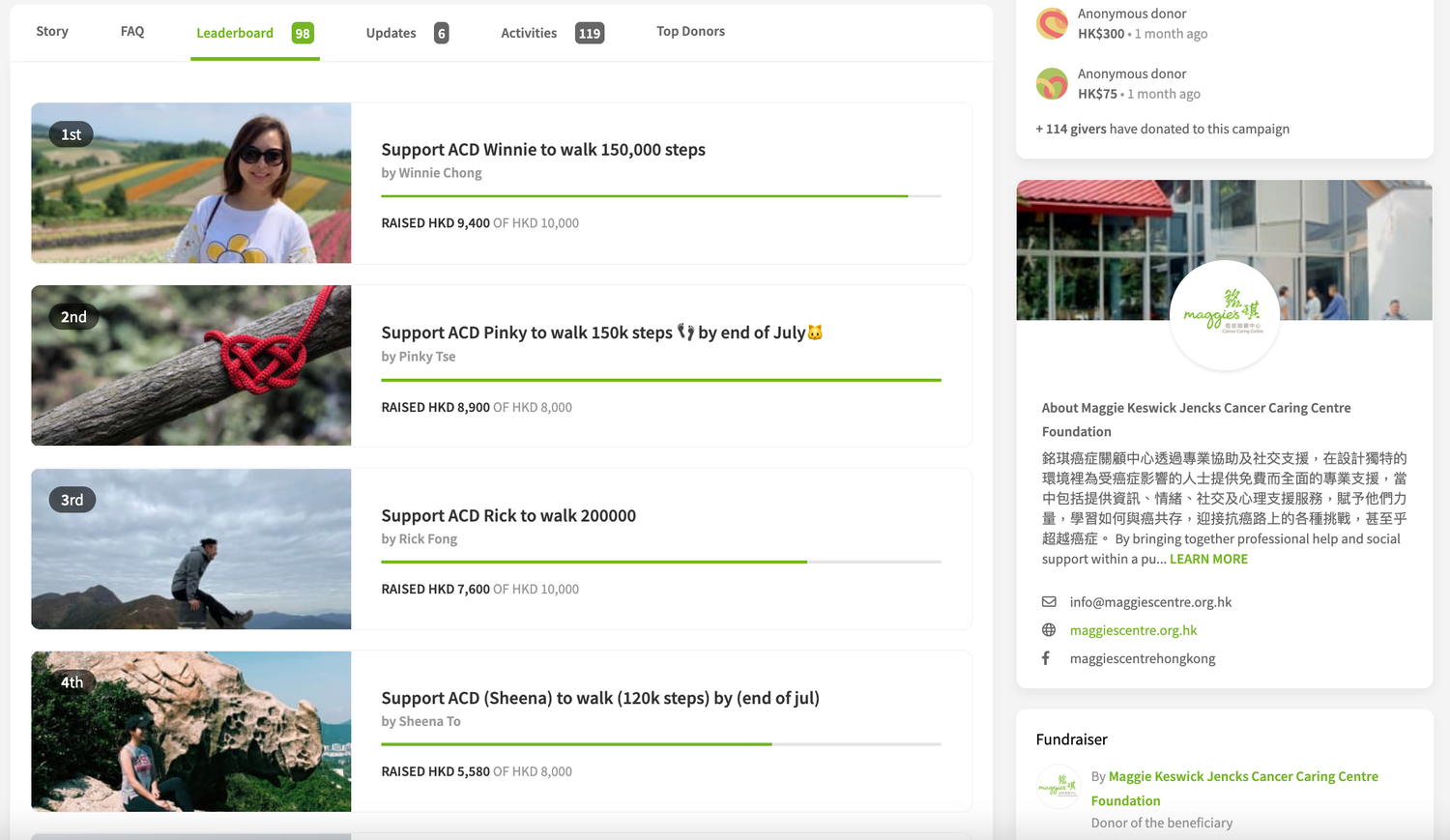This screenshot has width=1450, height=840.
Task: Click 'by Sheena To' author text
Action: 420,722
